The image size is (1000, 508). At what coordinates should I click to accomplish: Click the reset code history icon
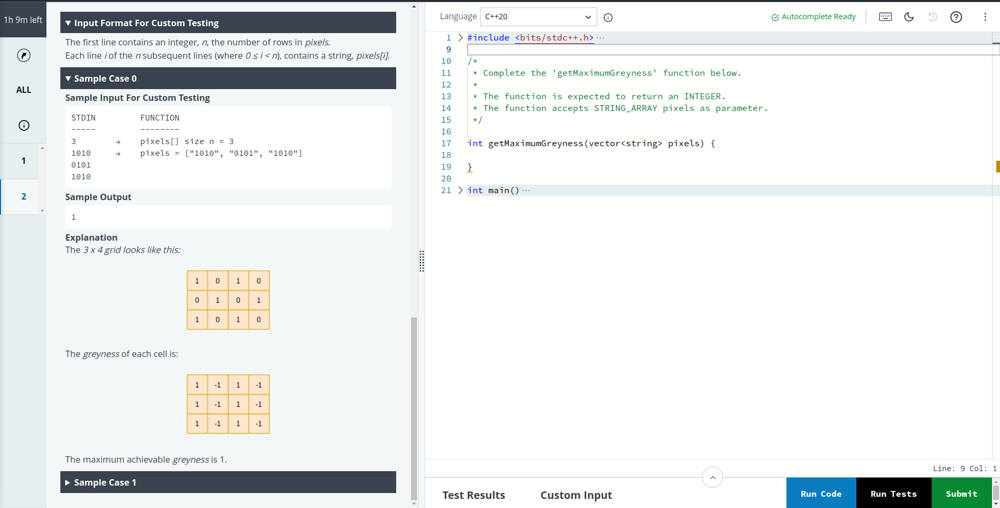[x=932, y=17]
